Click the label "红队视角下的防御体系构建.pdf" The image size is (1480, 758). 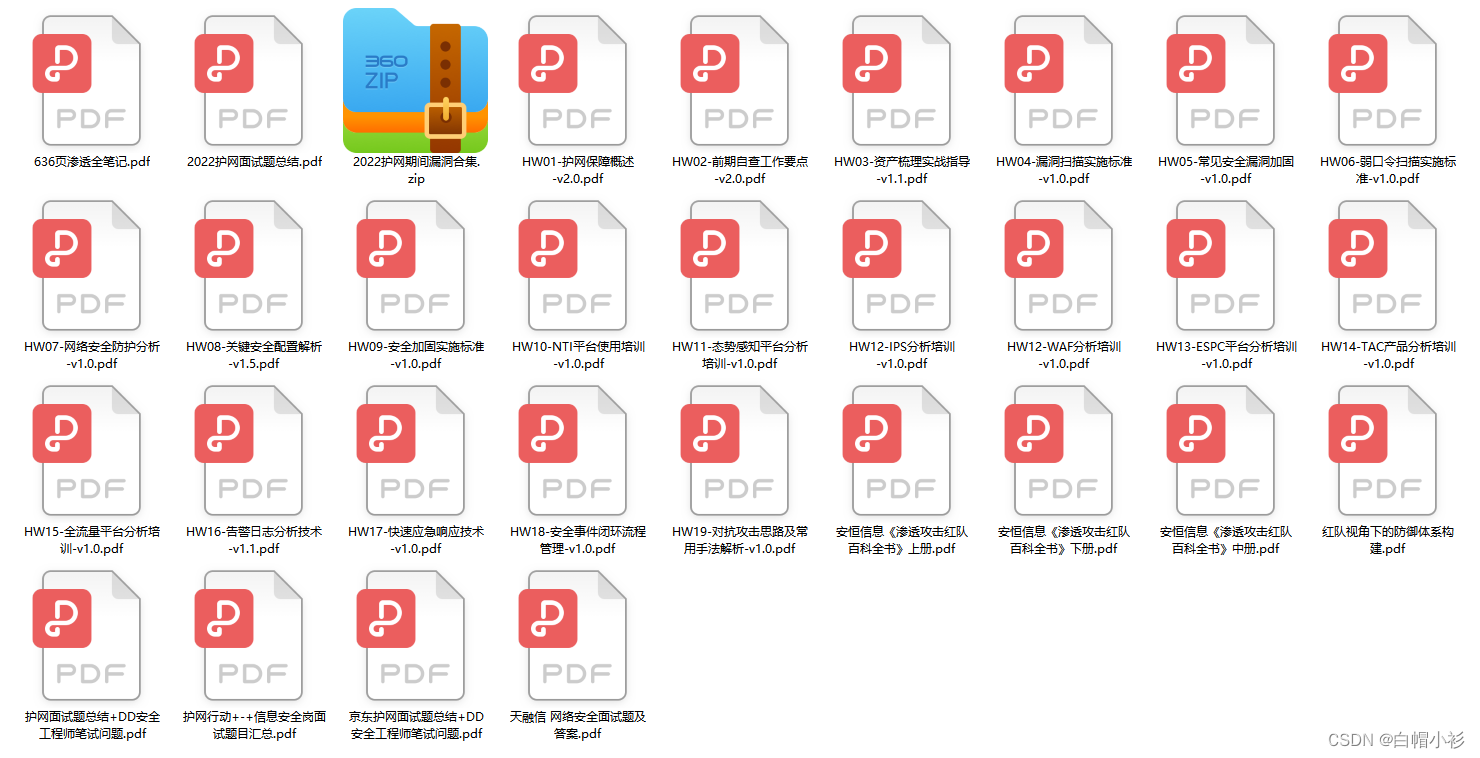[x=1388, y=540]
